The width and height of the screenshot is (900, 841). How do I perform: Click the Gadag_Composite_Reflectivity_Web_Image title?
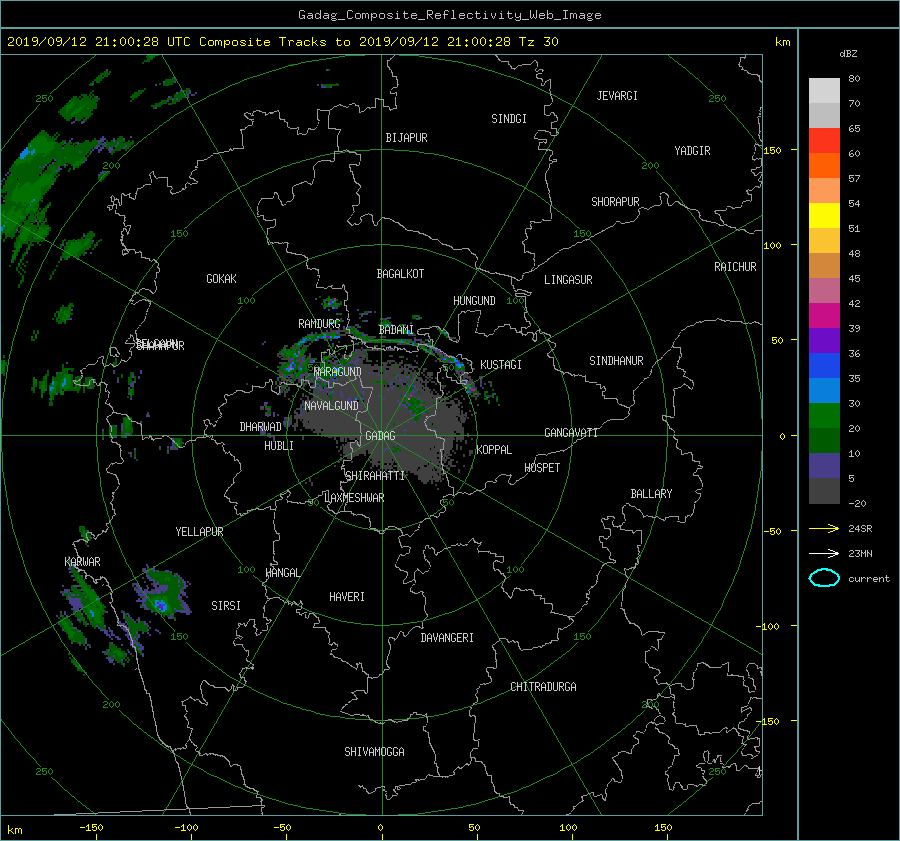[x=449, y=15]
